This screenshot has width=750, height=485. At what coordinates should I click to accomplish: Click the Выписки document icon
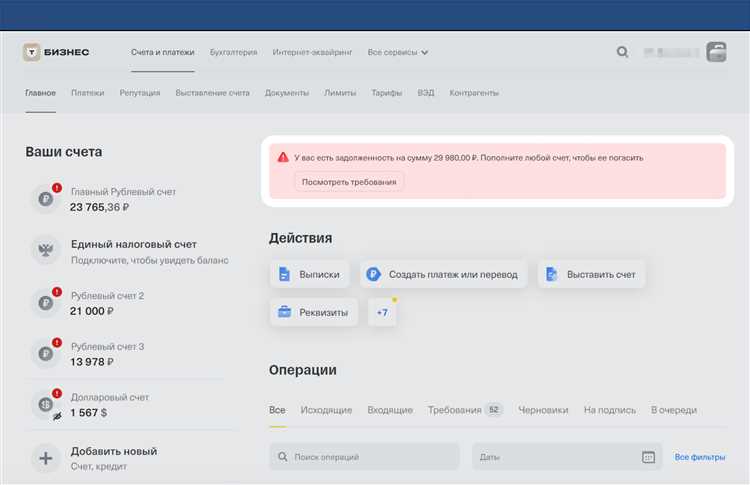pos(284,274)
